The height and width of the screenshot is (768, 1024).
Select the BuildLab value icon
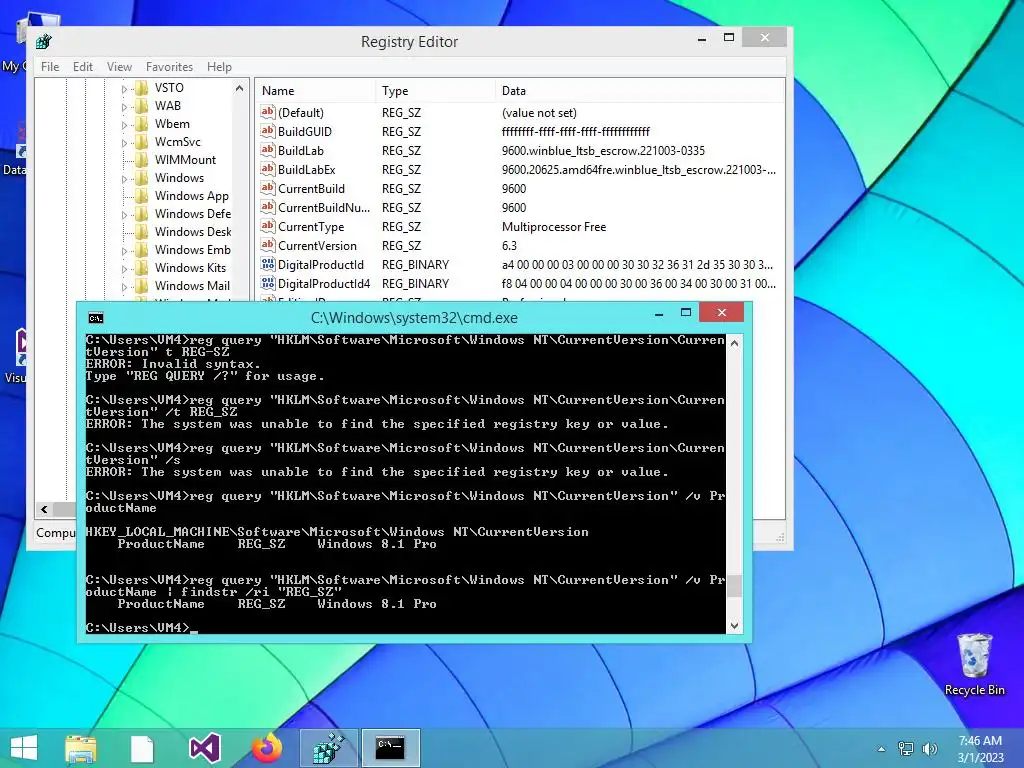click(x=268, y=150)
